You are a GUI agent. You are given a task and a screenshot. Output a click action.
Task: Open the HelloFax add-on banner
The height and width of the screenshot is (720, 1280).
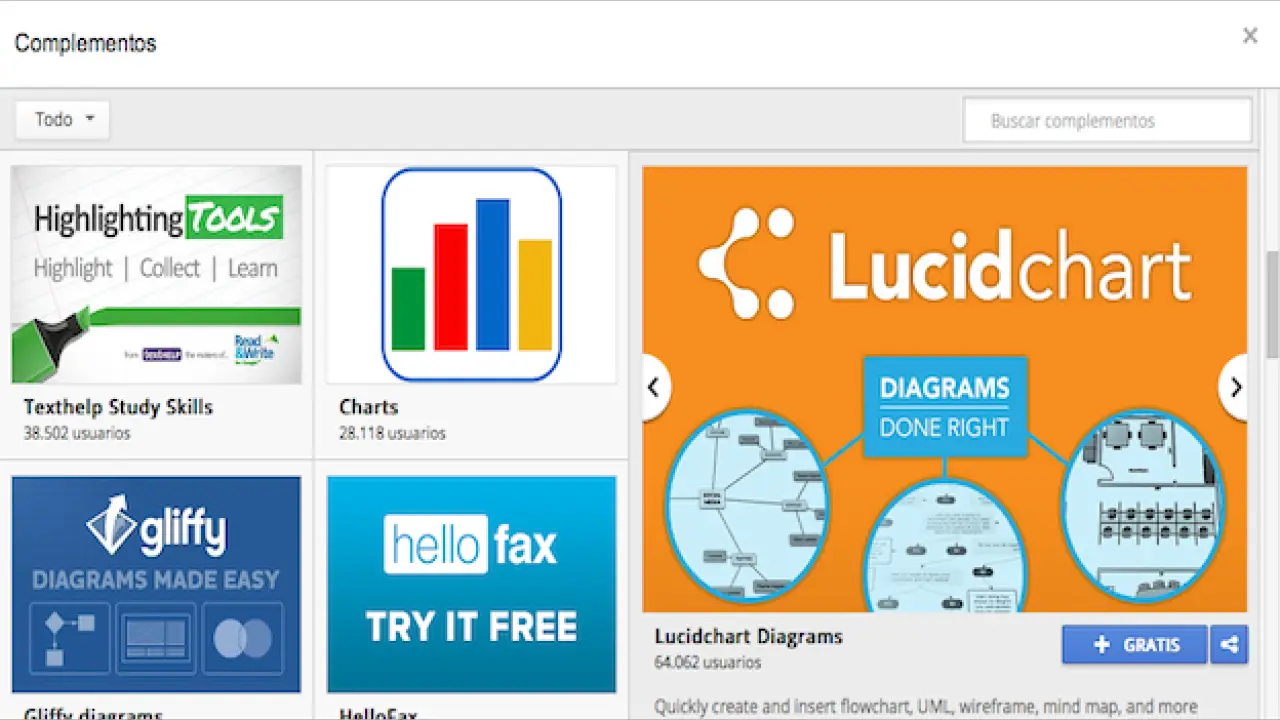[x=471, y=584]
